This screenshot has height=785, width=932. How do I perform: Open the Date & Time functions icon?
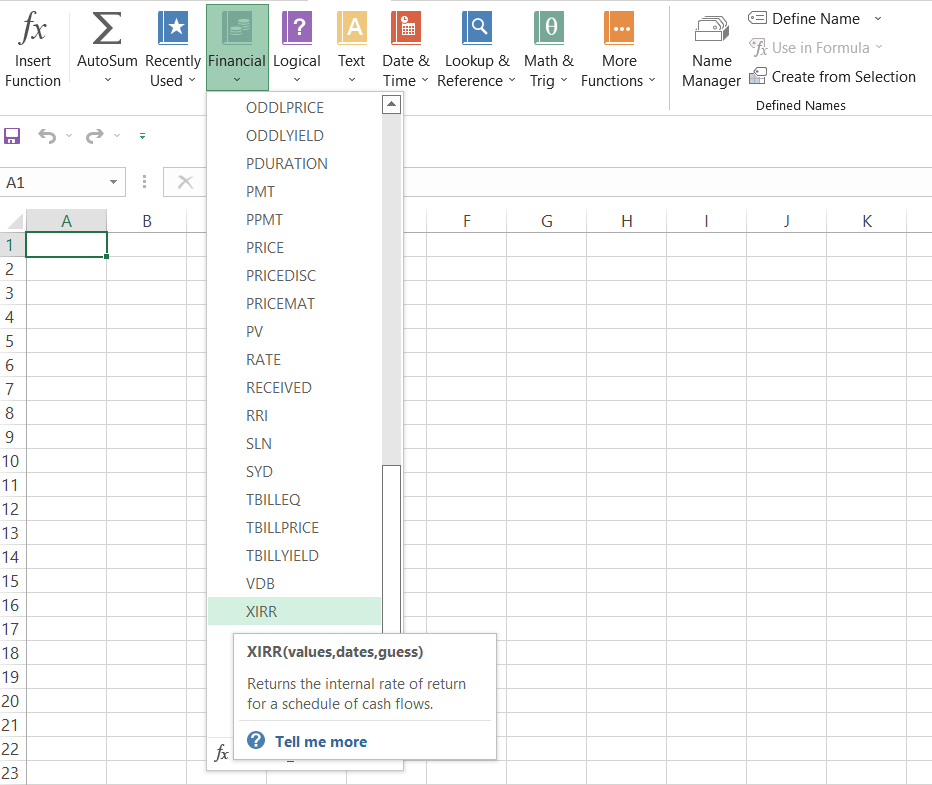pos(405,30)
